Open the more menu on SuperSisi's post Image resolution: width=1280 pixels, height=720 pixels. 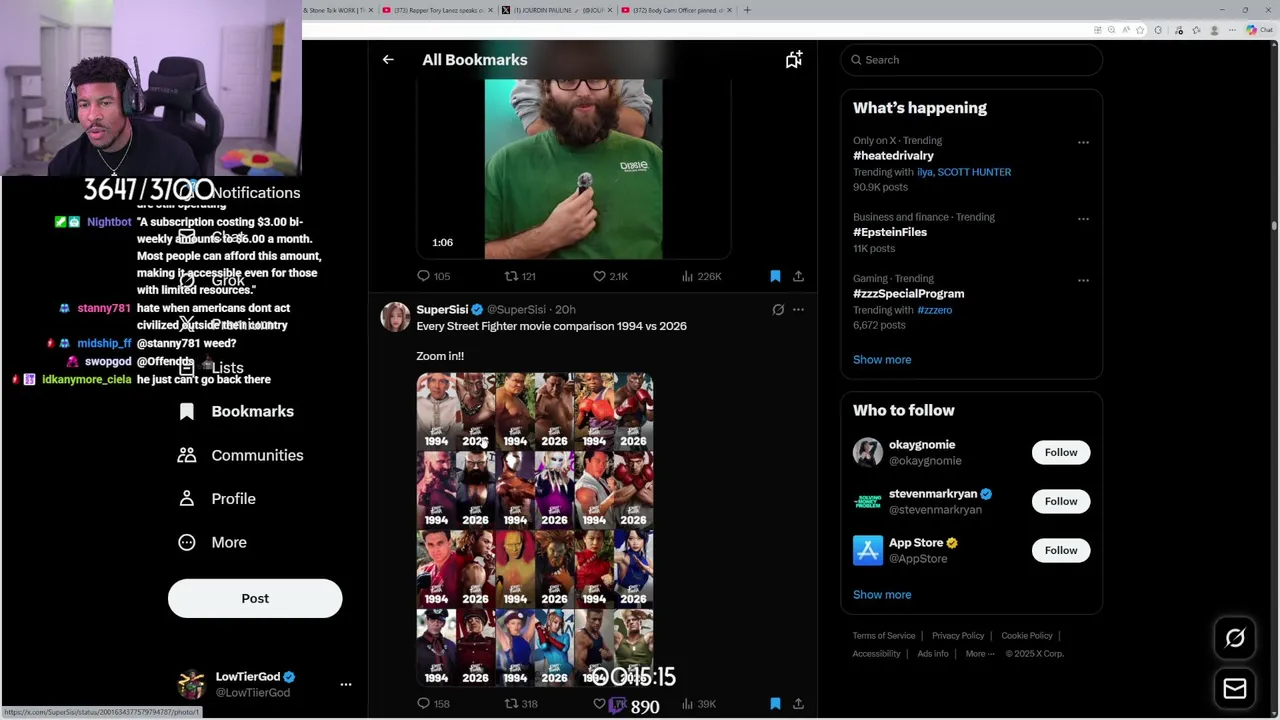798,310
